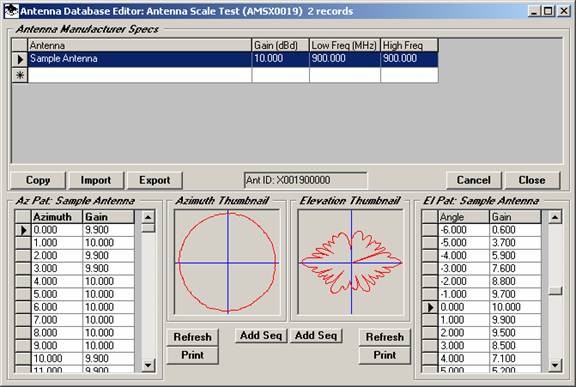
Task: Select the Gain (dBd) cell showing 10.000
Action: pyautogui.click(x=280, y=59)
